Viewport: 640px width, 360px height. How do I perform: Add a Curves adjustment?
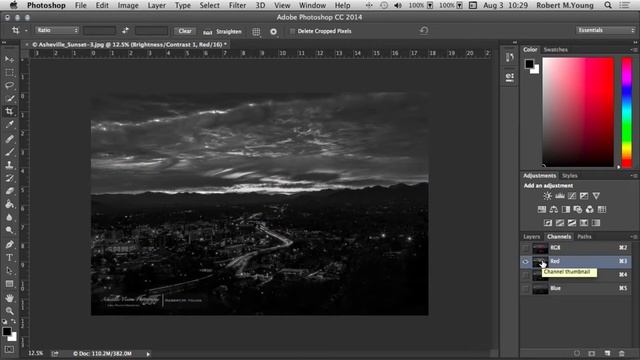click(x=572, y=196)
